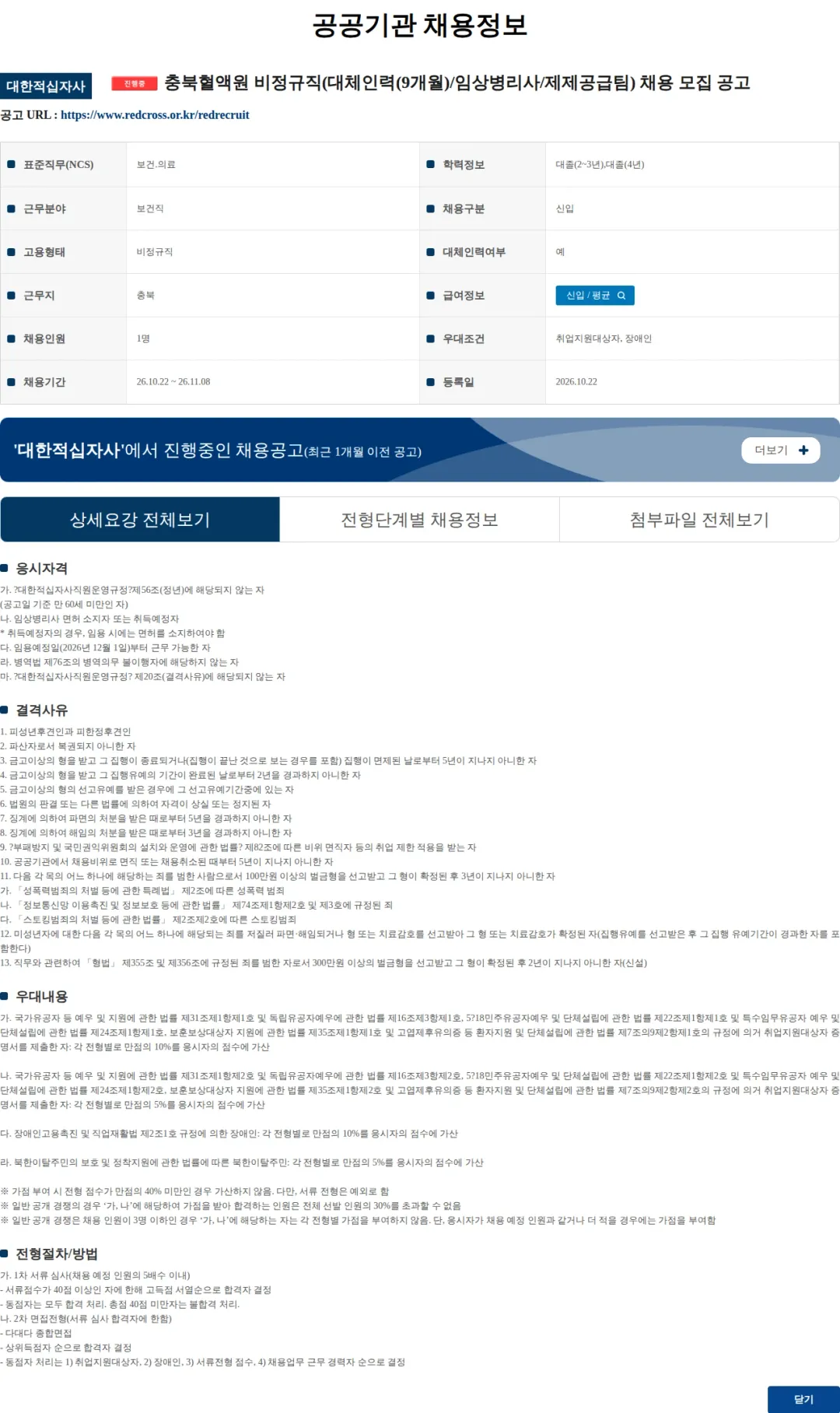The image size is (840, 1413).
Task: Click the 등록일 label
Action: 458,382
